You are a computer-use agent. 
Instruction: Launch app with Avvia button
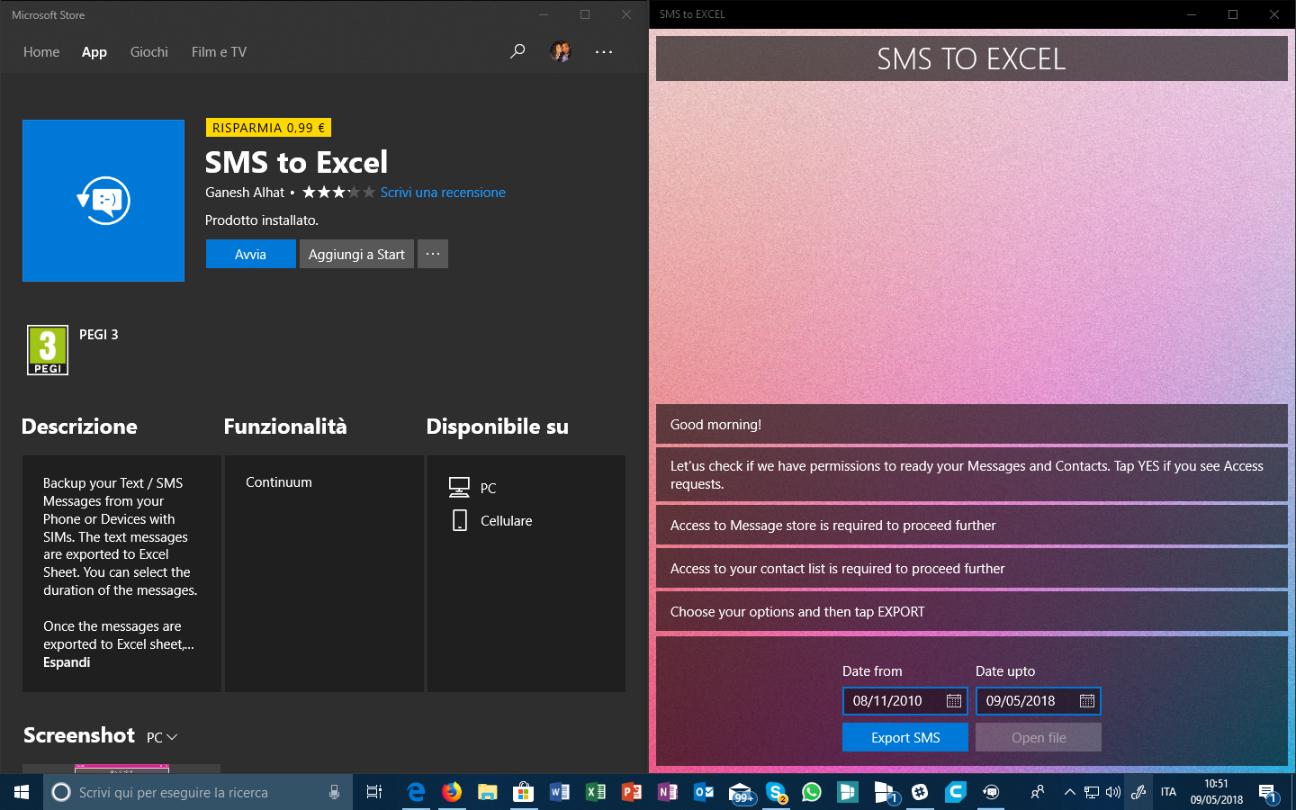click(250, 254)
